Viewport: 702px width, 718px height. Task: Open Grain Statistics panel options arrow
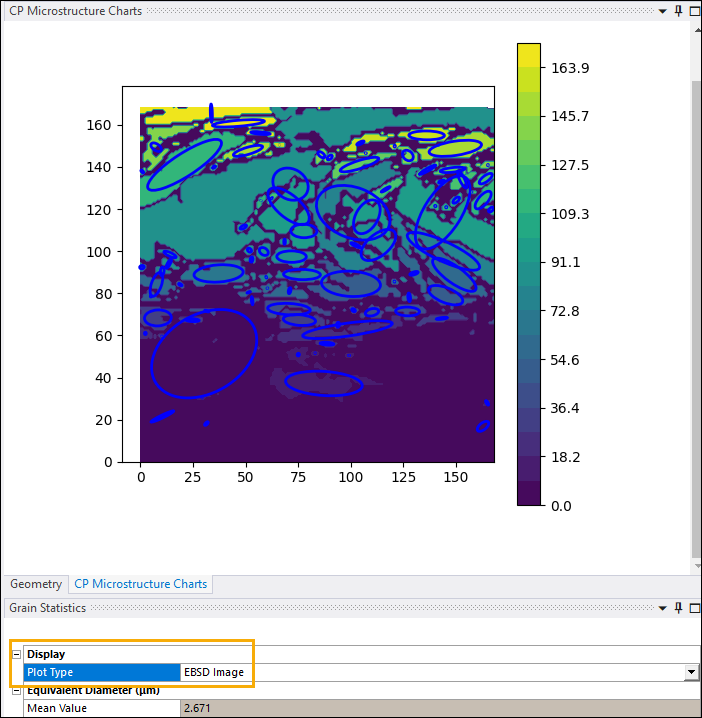point(662,607)
